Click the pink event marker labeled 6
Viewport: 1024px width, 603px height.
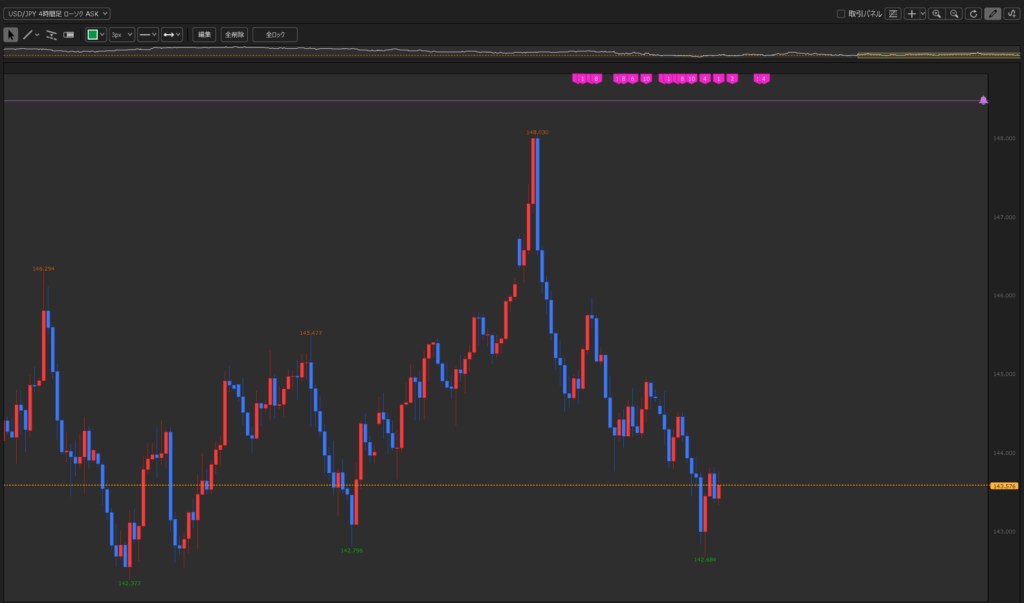tap(632, 79)
